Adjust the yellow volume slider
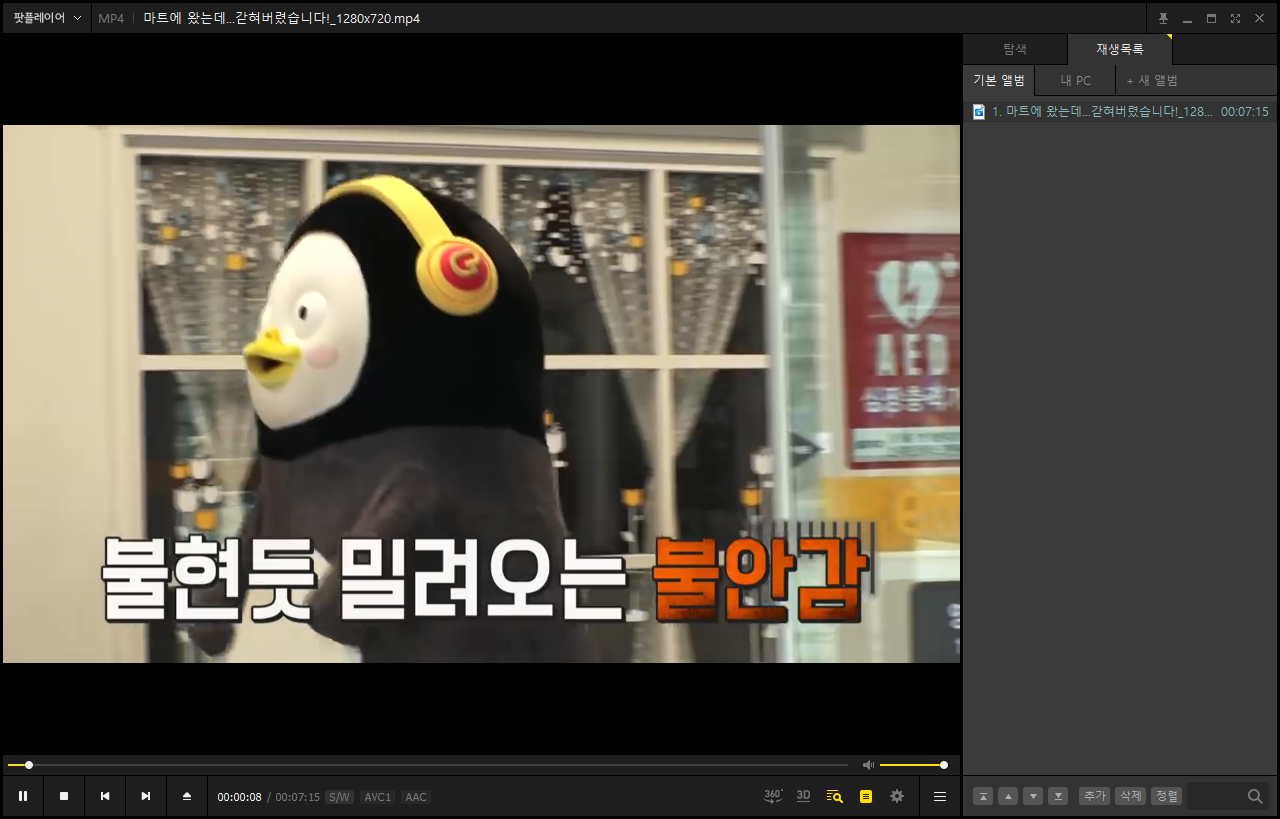This screenshot has height=819, width=1280. coord(912,765)
